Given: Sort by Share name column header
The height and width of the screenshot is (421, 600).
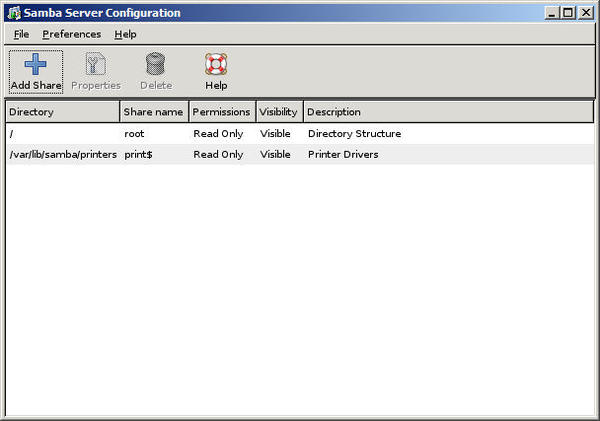Looking at the screenshot, I should [154, 112].
